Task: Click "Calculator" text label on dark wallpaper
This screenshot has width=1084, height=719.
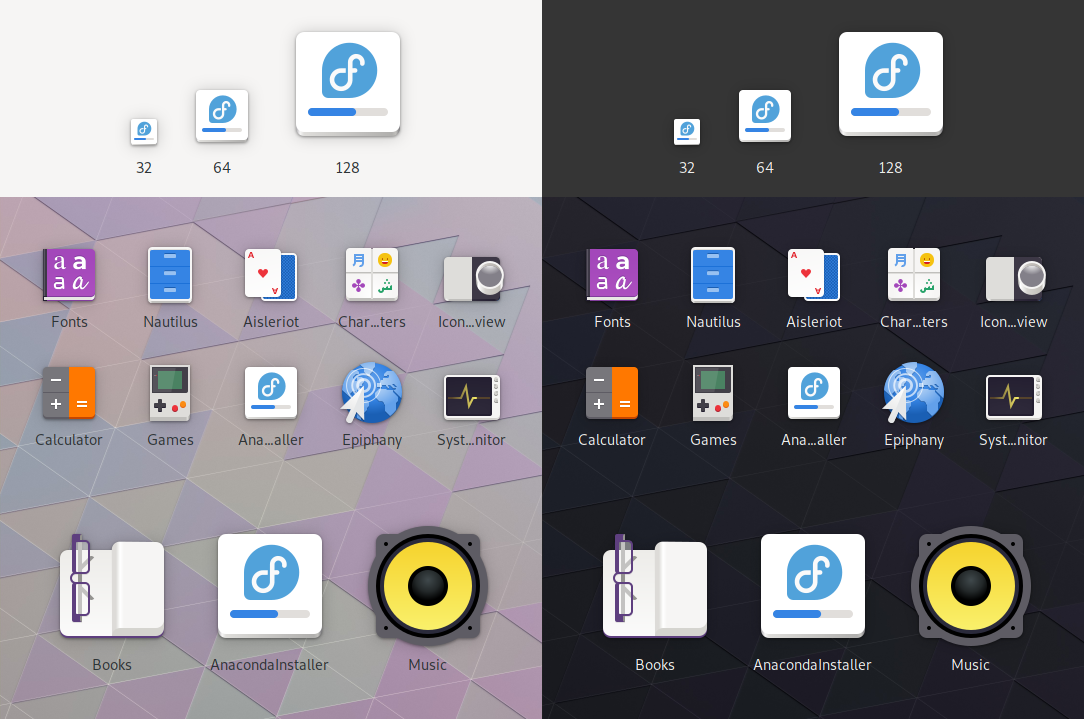Action: 612,440
